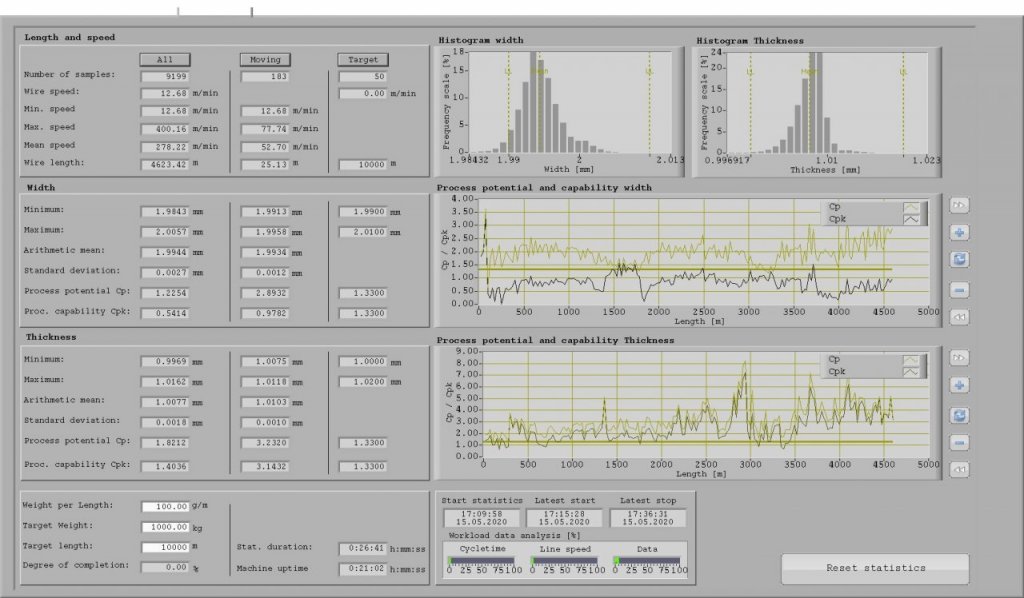The image size is (1024, 598).
Task: Refresh the width capability chart view
Action: coord(959,258)
